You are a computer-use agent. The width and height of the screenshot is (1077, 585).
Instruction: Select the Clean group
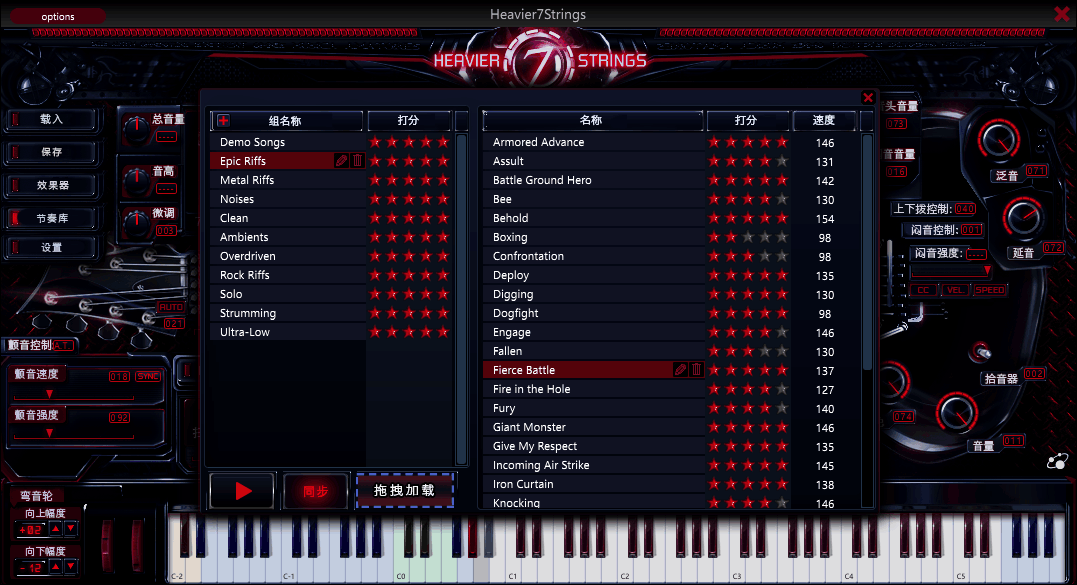[287, 218]
